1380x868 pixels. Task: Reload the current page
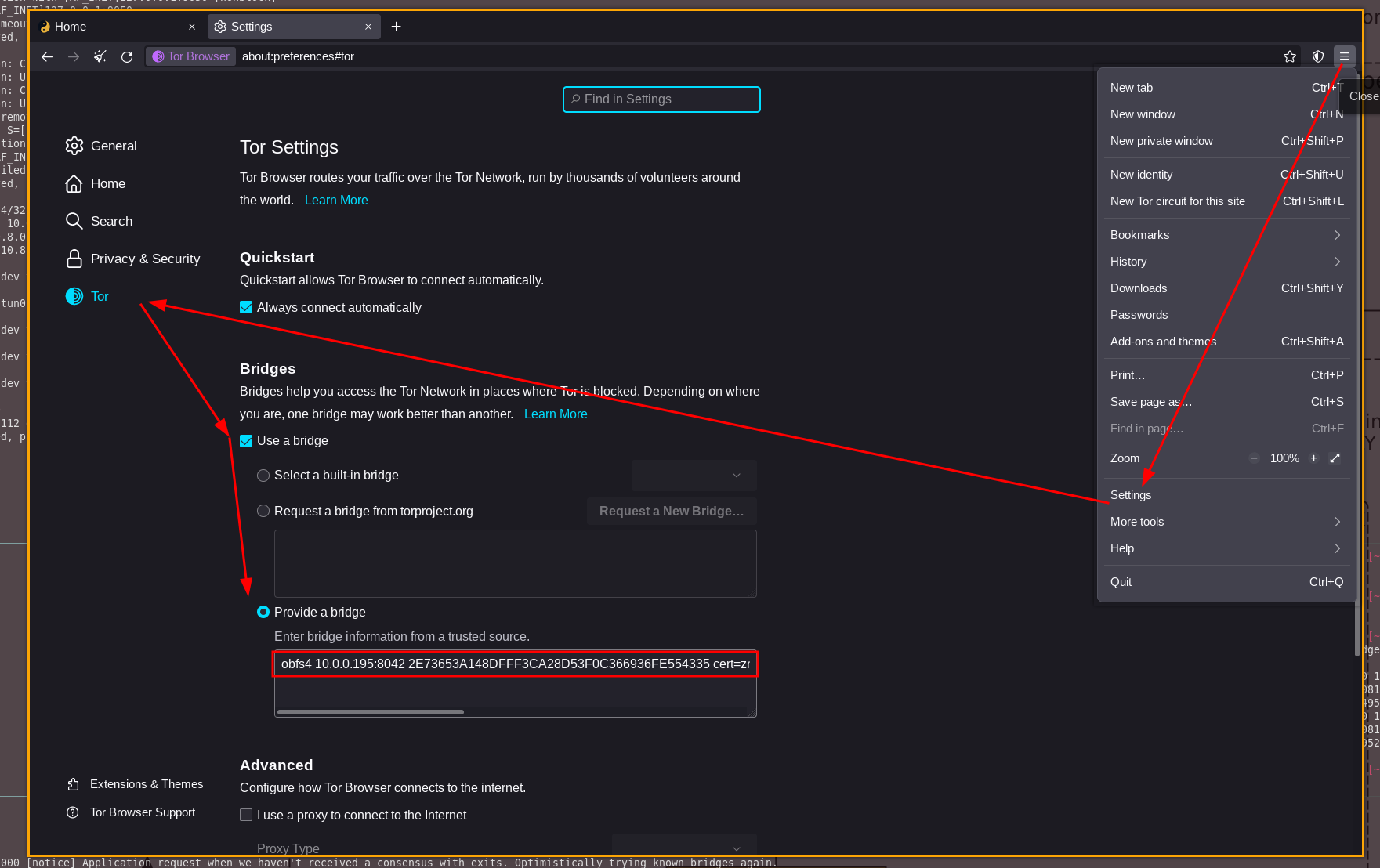point(127,56)
